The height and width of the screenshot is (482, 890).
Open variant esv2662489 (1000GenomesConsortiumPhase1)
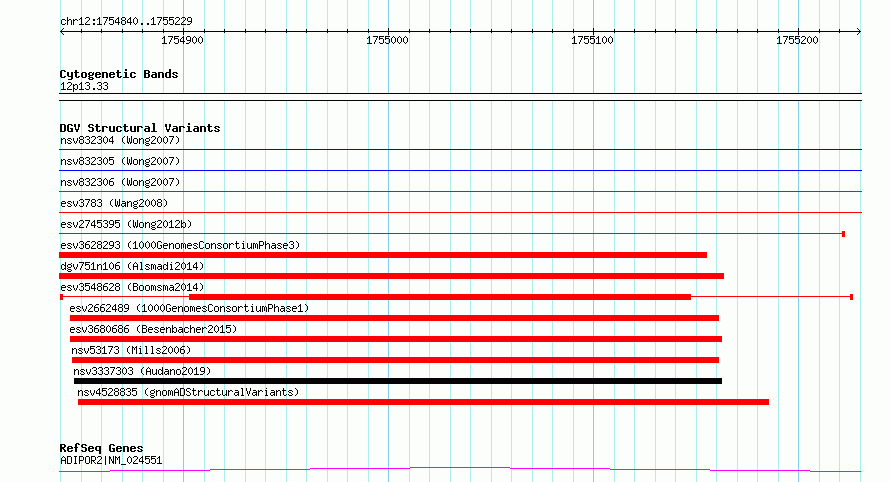point(189,308)
